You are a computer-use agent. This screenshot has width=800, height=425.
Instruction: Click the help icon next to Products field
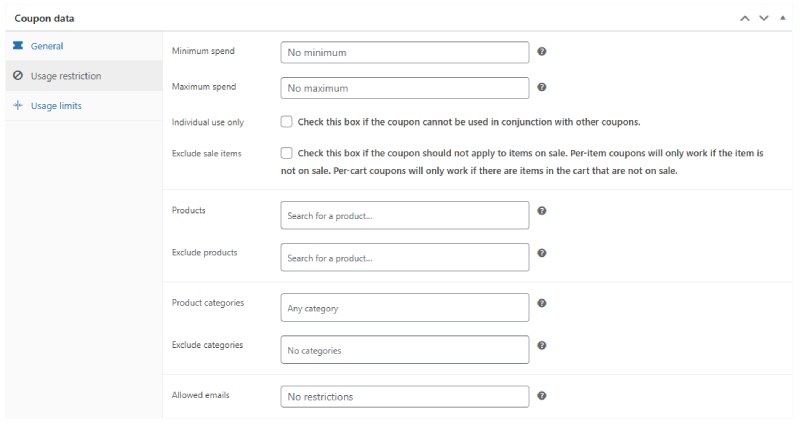click(x=541, y=211)
